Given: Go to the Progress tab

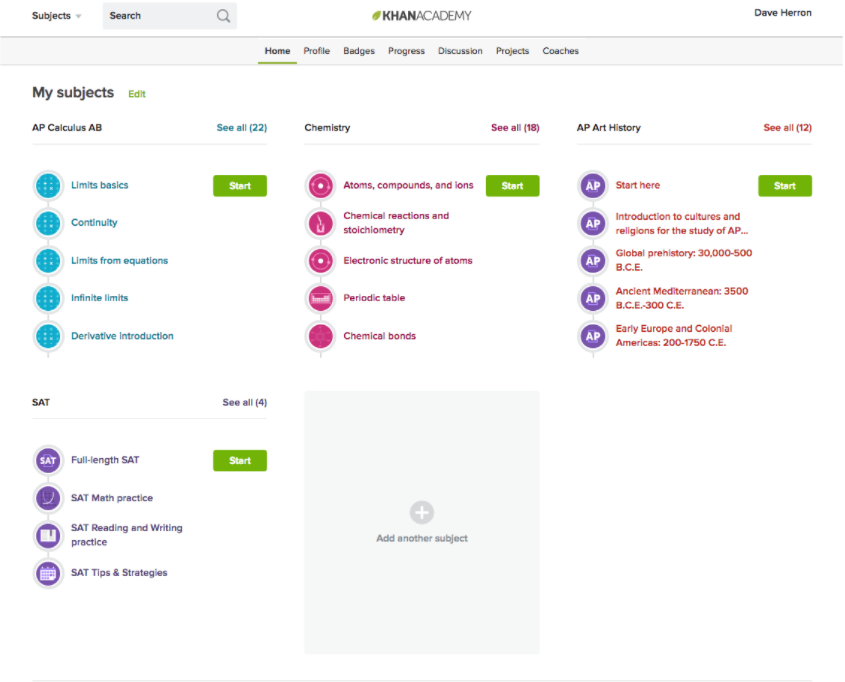Looking at the screenshot, I should click(406, 51).
